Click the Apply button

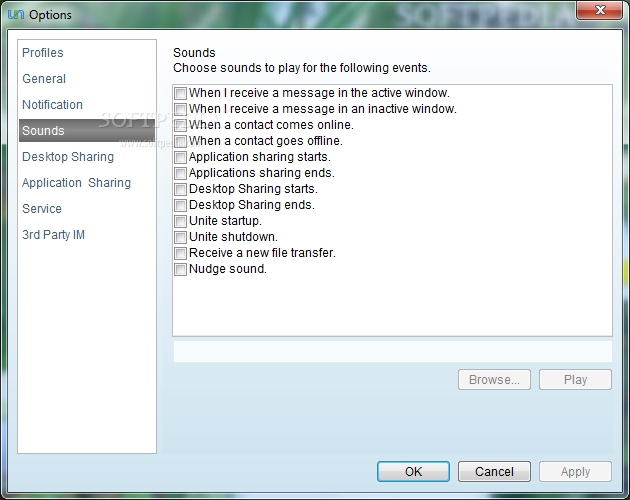[x=575, y=471]
